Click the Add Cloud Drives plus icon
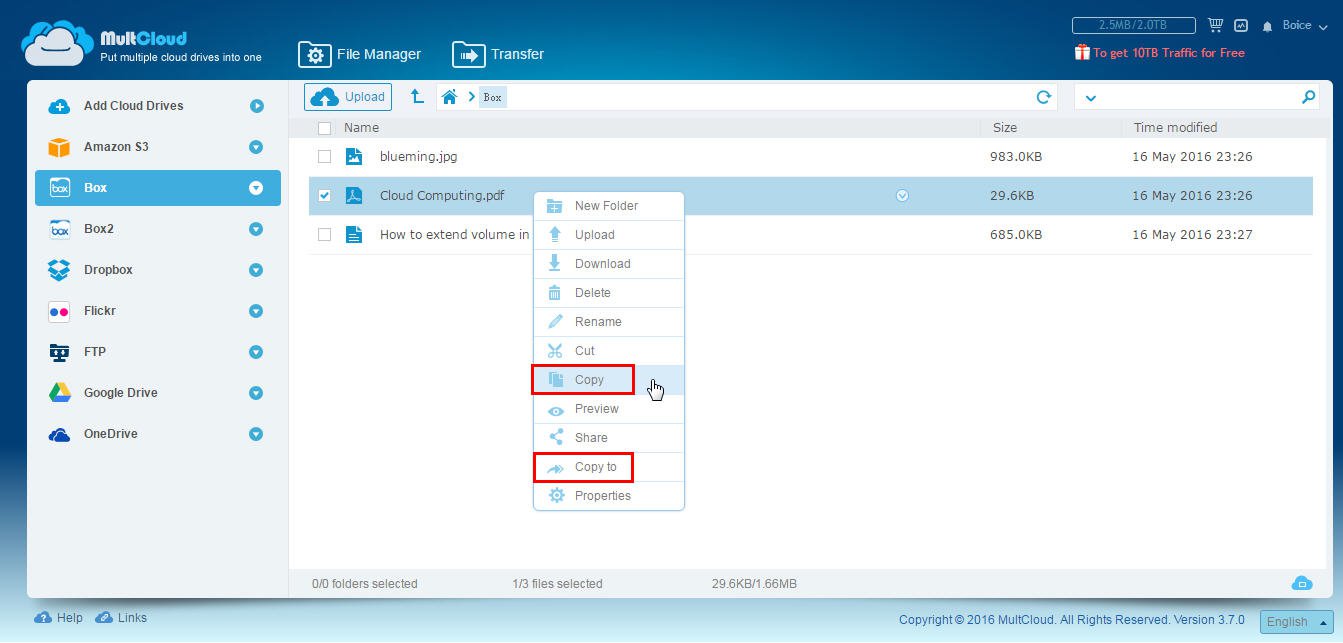 point(60,106)
